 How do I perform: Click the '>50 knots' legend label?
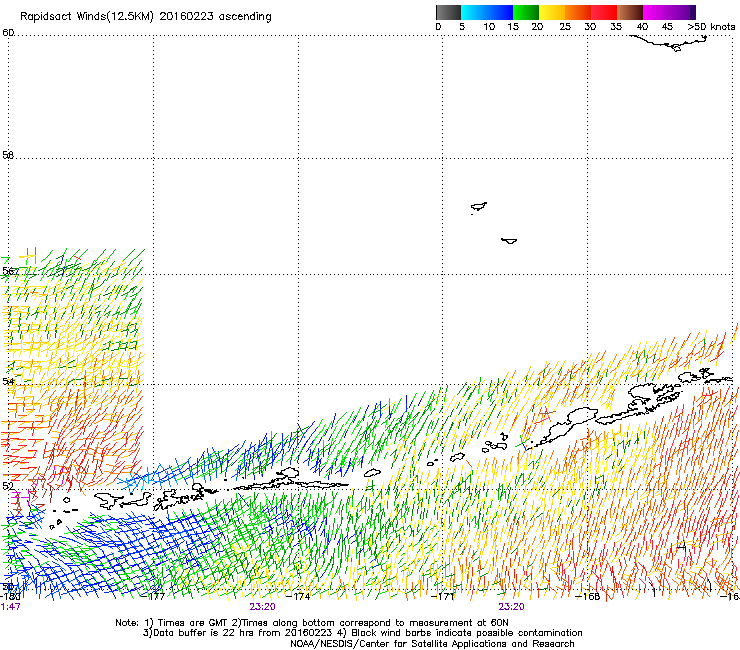pos(711,27)
